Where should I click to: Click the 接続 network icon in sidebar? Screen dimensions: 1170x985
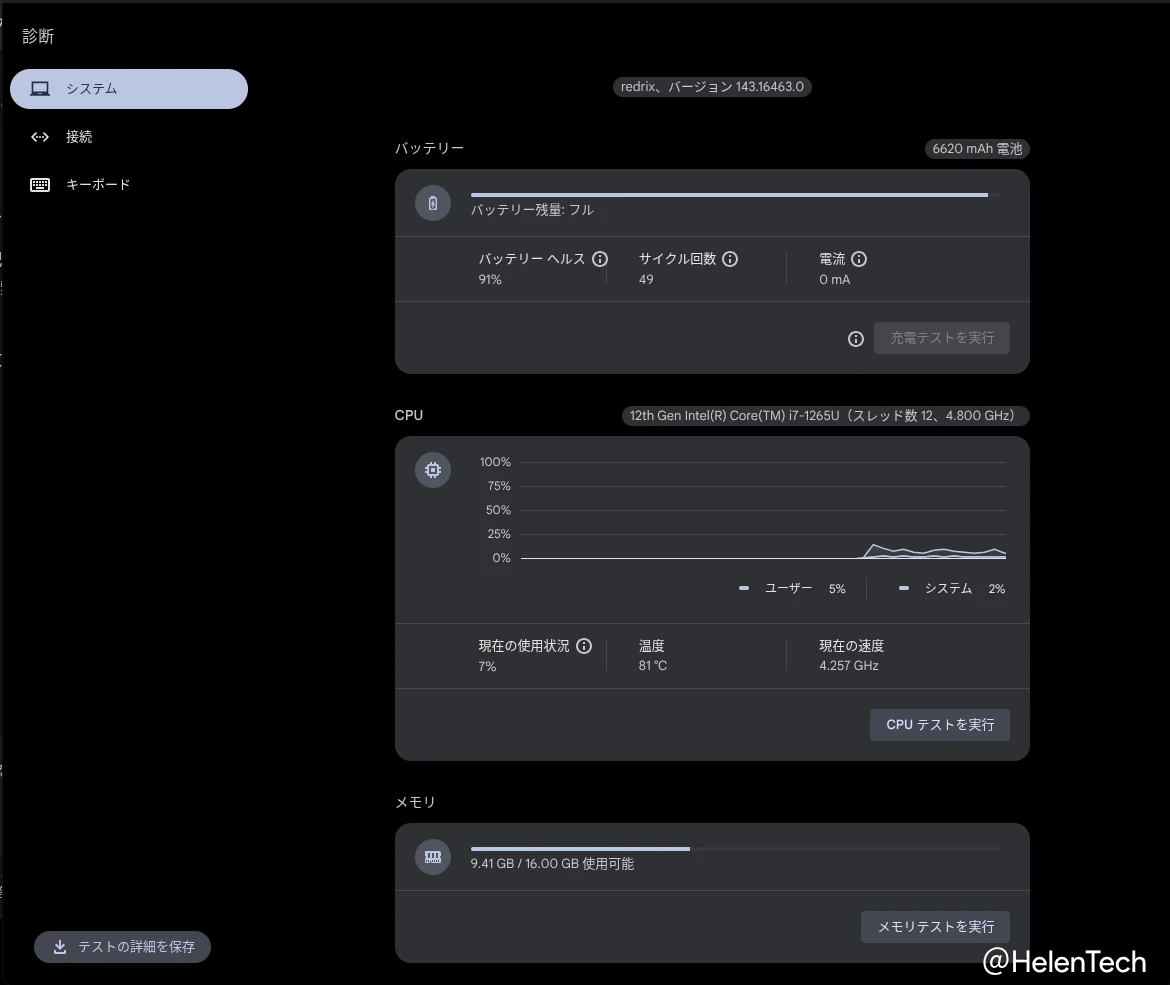[39, 136]
